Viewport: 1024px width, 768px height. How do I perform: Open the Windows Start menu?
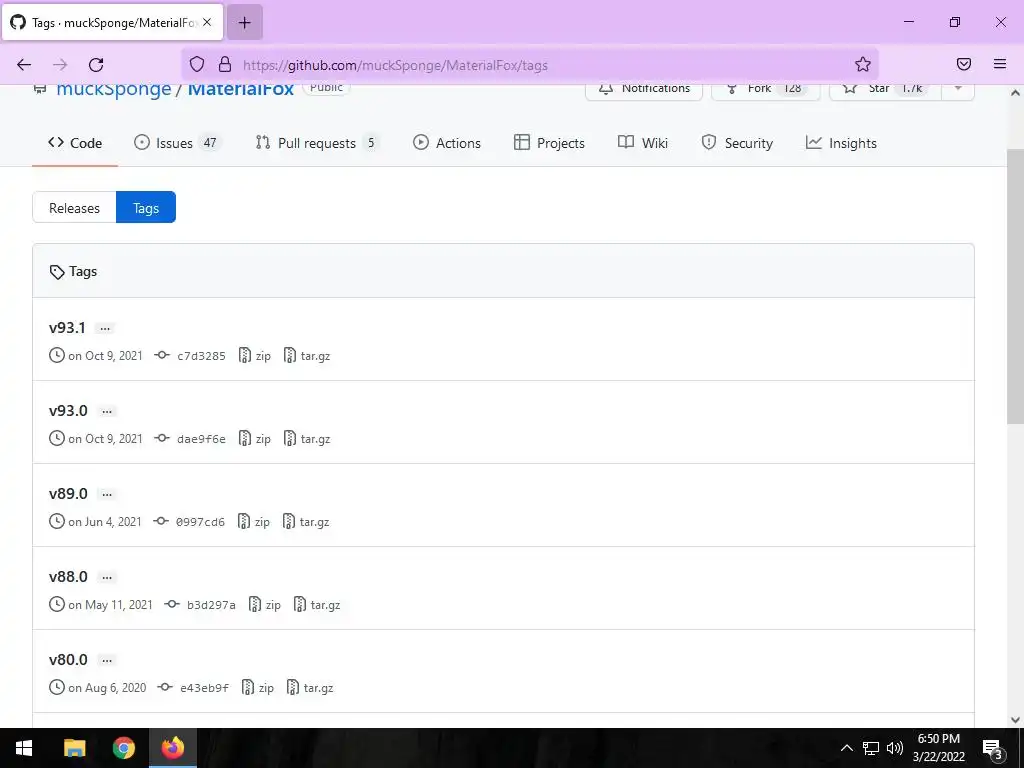tap(24, 748)
